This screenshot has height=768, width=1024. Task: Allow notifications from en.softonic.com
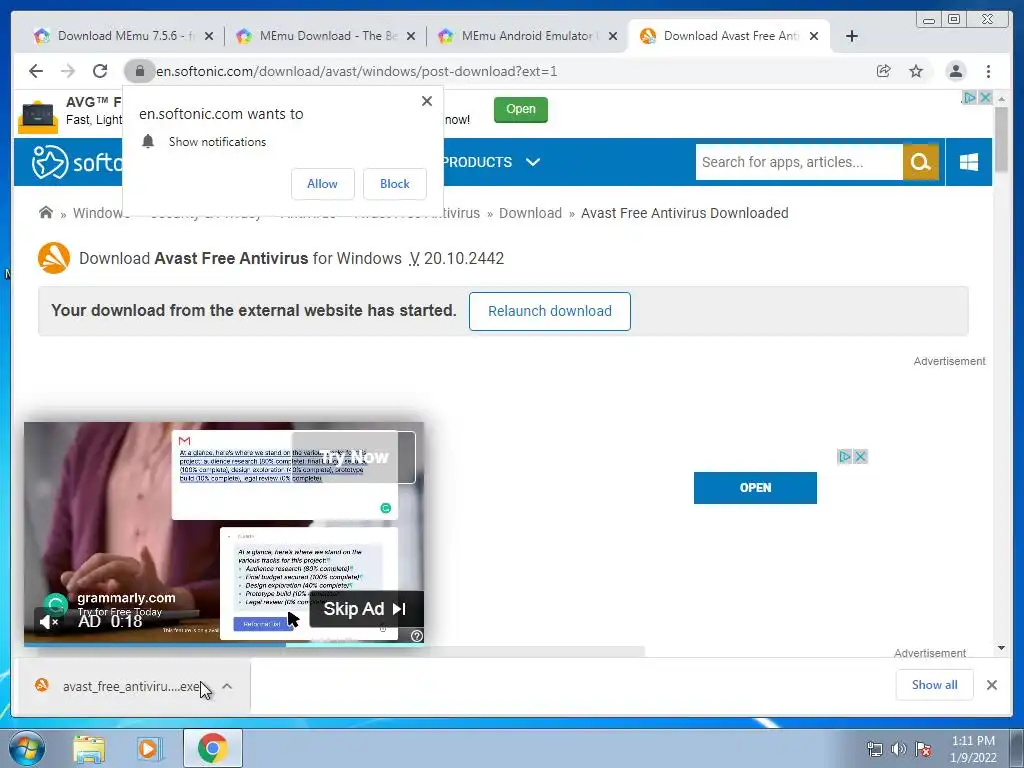[323, 184]
